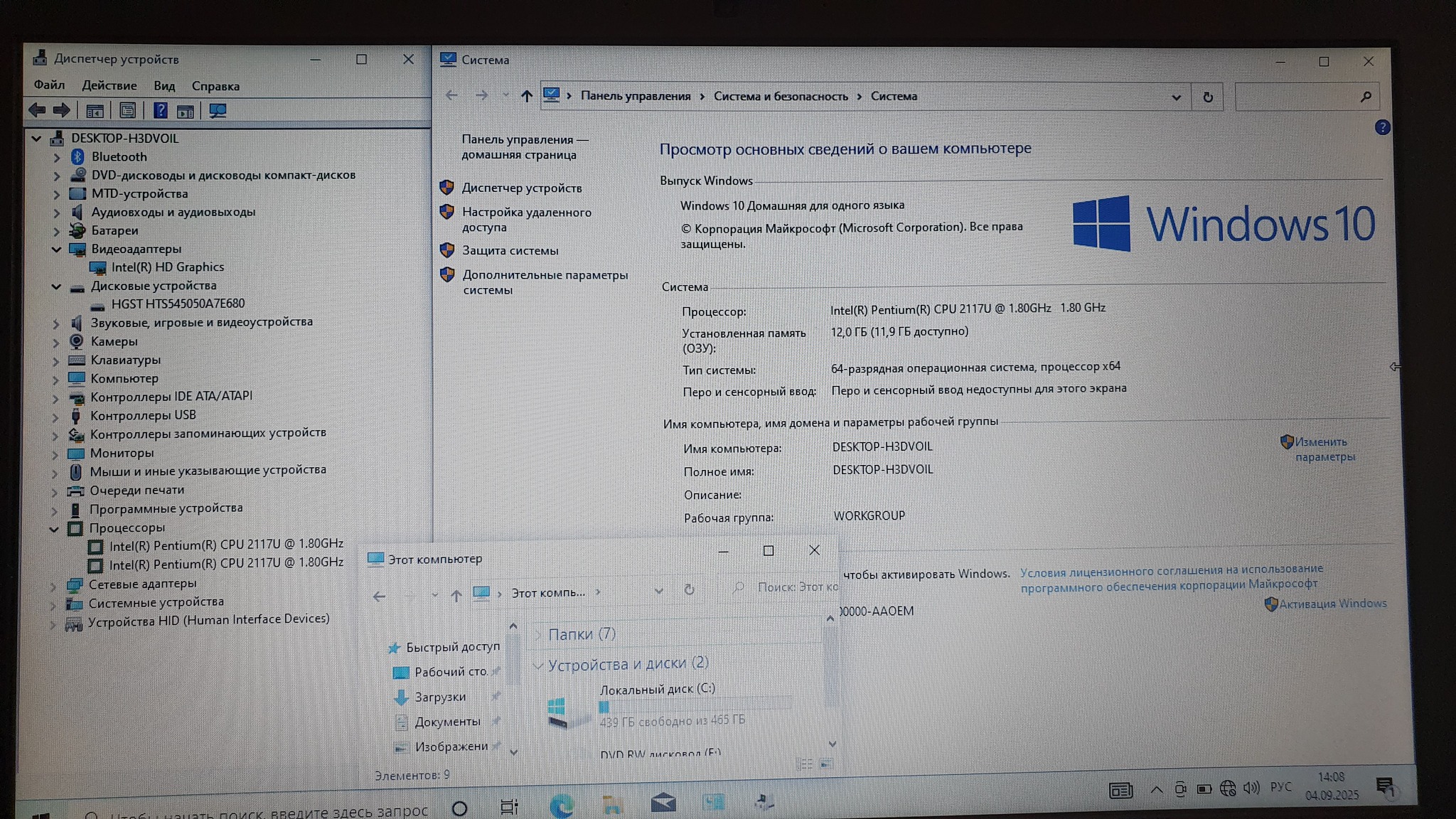Expand the Bluetooth device category
Screen dimensions: 1456x819
click(57, 157)
